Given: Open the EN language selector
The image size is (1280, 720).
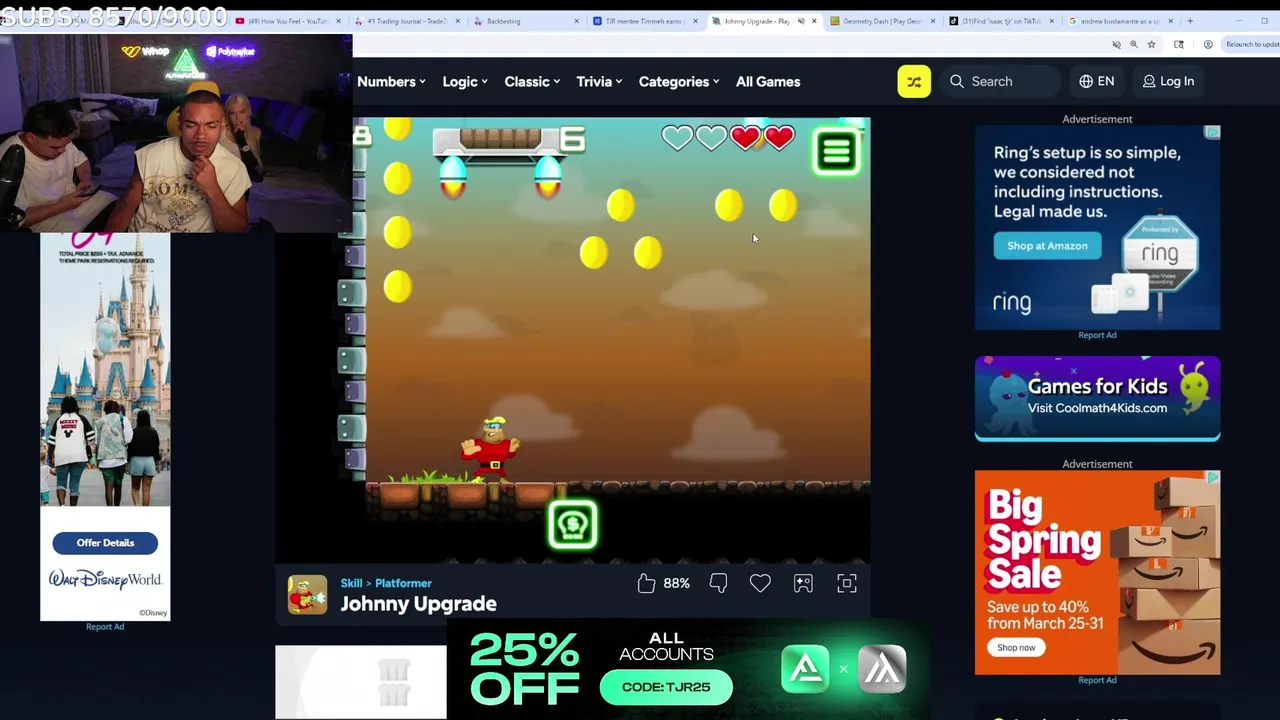Looking at the screenshot, I should (1097, 82).
